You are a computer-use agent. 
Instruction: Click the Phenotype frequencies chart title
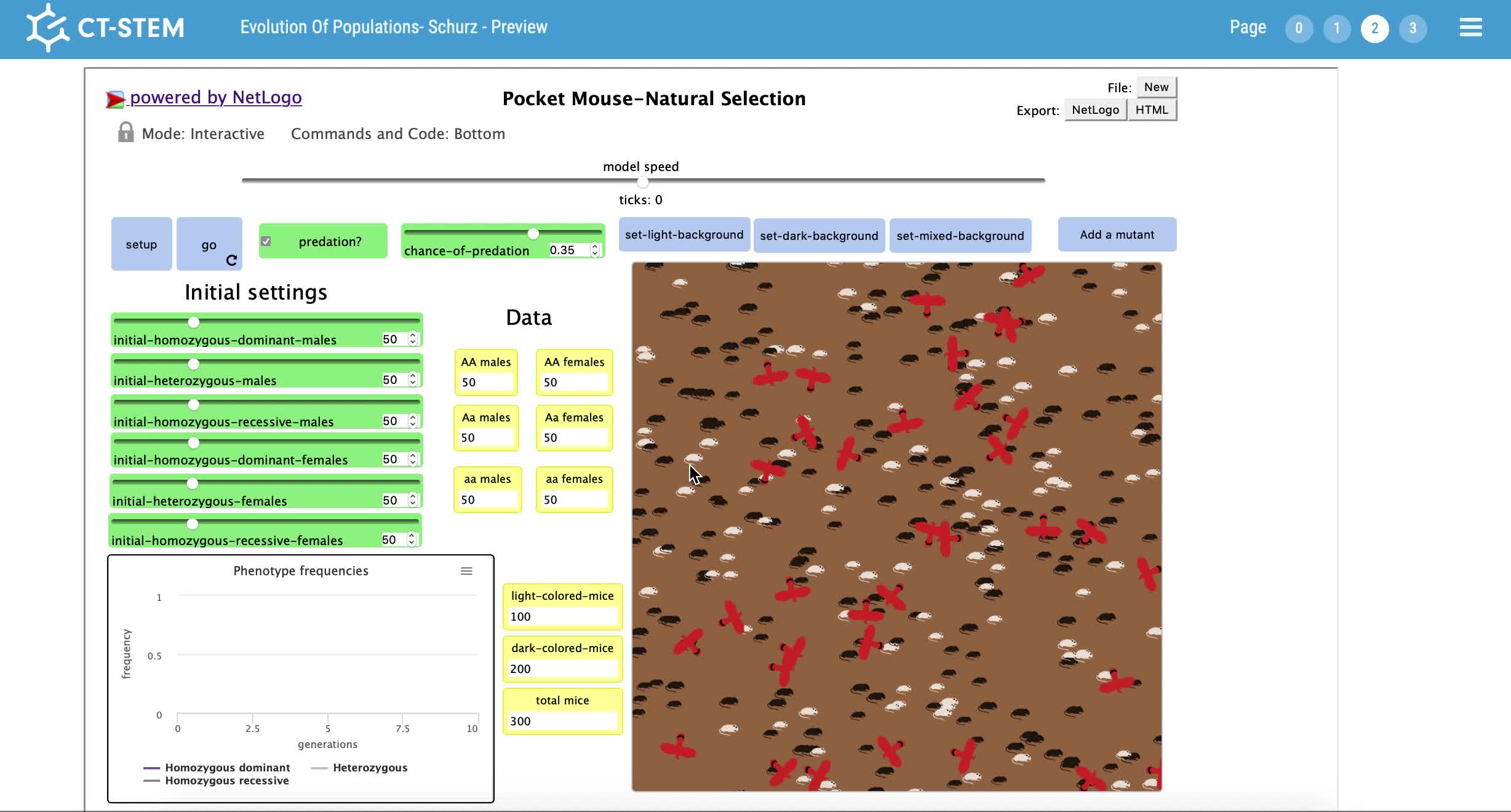pyautogui.click(x=301, y=571)
